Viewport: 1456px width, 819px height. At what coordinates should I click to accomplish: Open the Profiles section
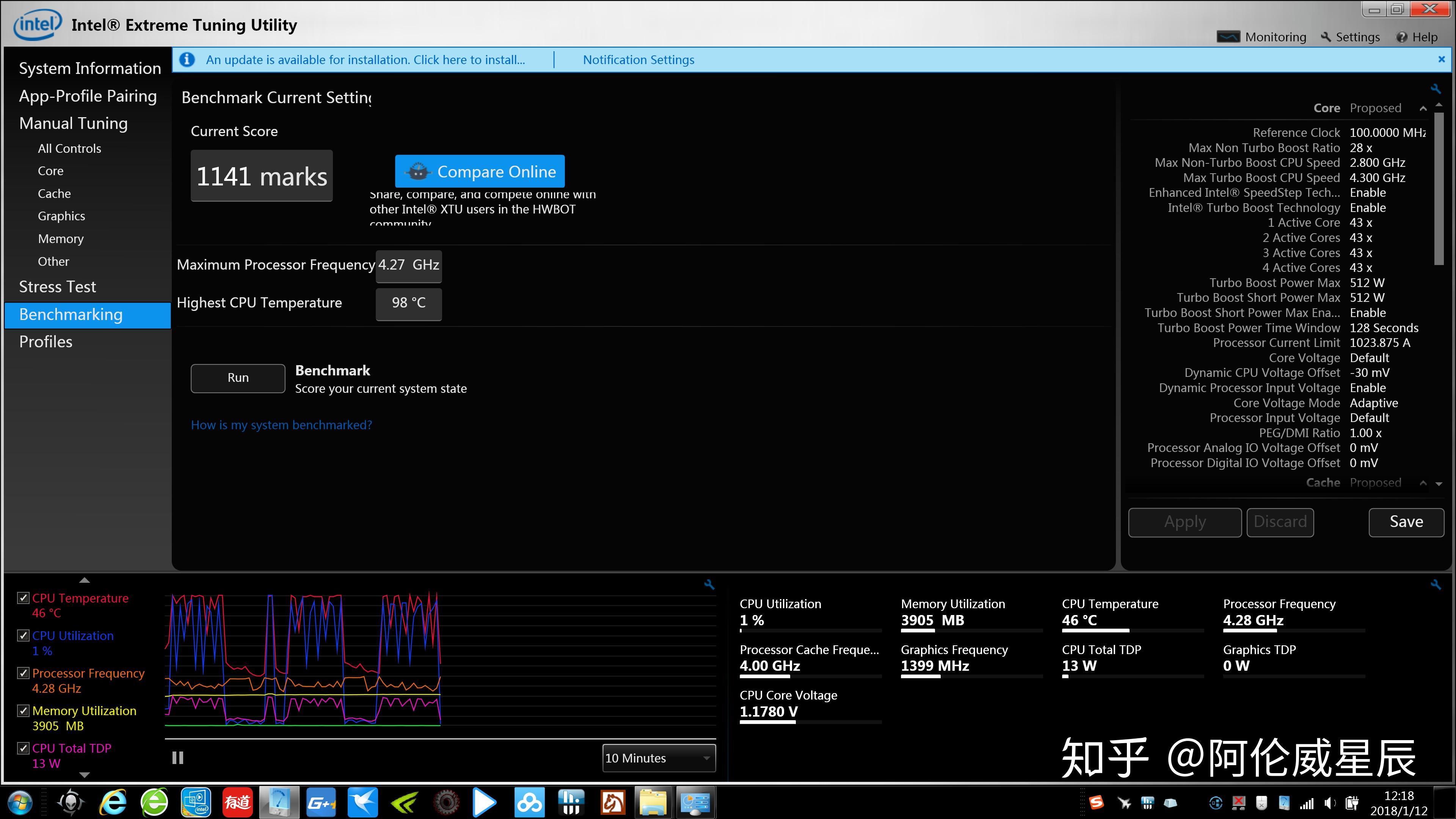pos(46,342)
